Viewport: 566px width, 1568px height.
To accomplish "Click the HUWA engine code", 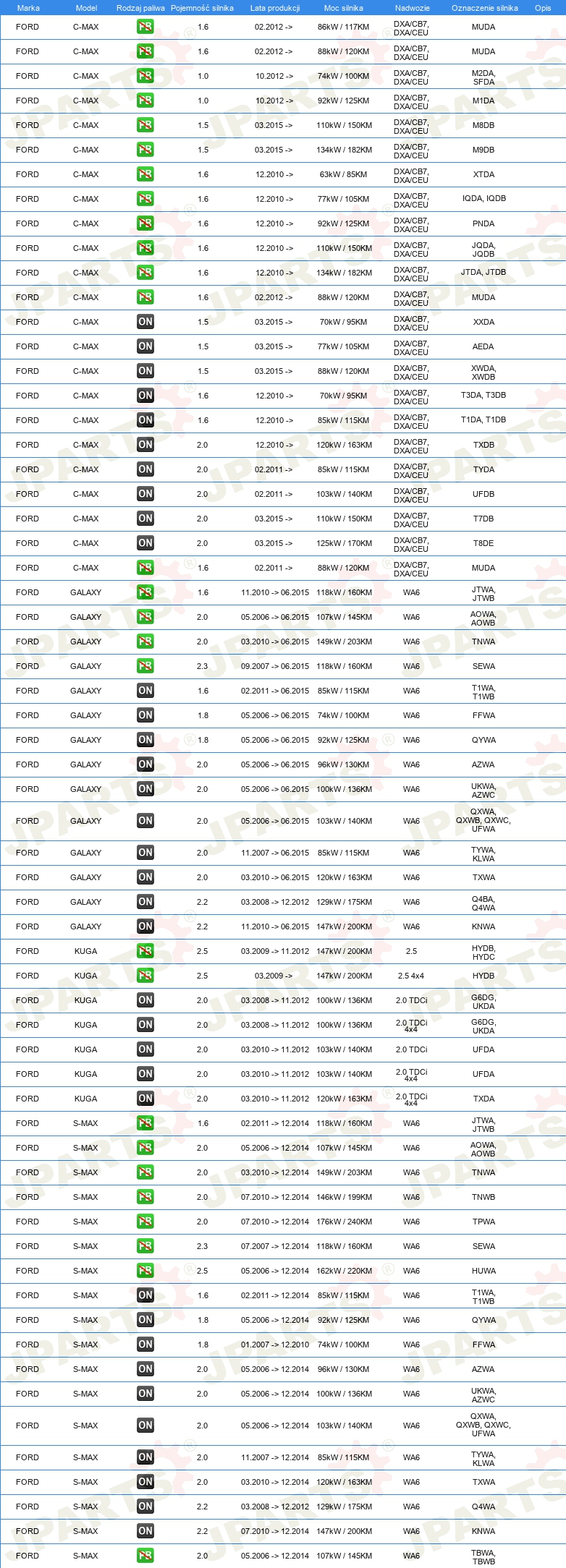I will [483, 1271].
